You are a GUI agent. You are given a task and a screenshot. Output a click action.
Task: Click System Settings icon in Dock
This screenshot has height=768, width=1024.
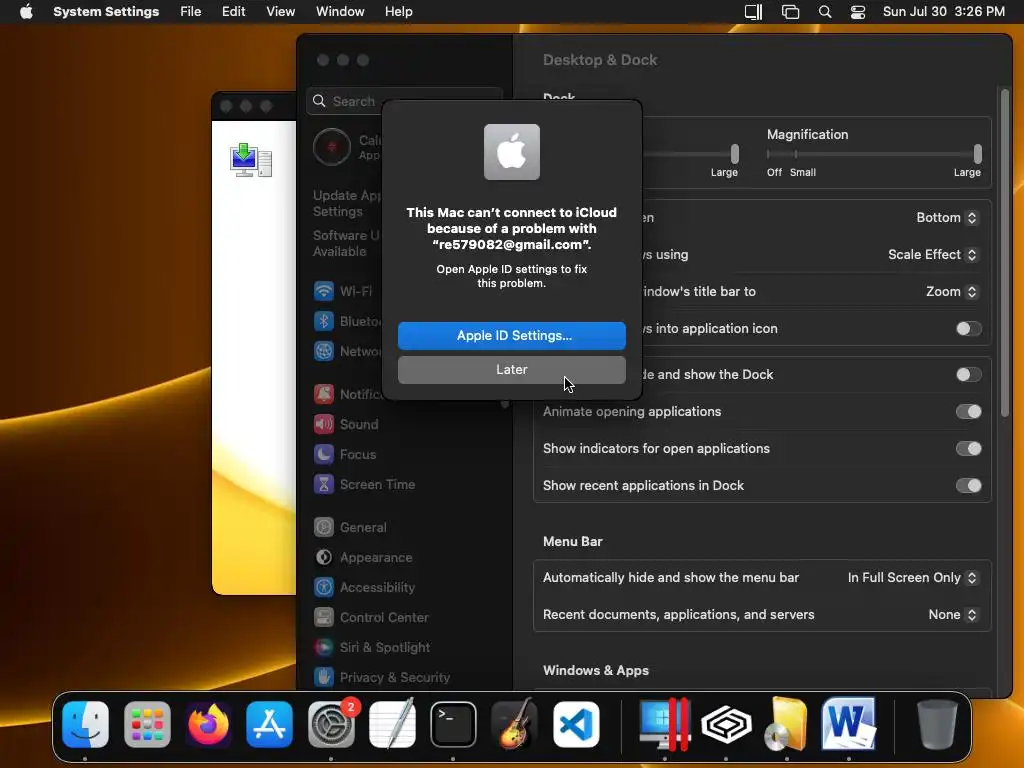coord(331,724)
